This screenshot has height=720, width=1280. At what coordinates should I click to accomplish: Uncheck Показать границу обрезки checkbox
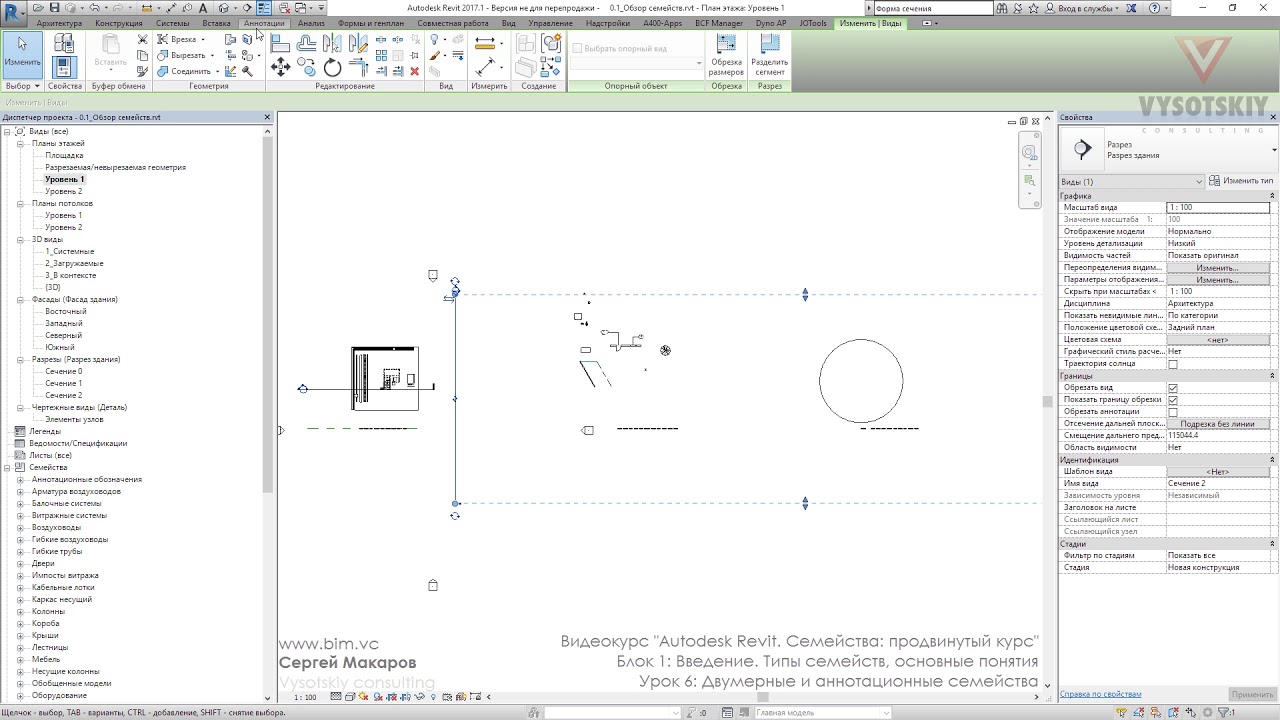1173,400
